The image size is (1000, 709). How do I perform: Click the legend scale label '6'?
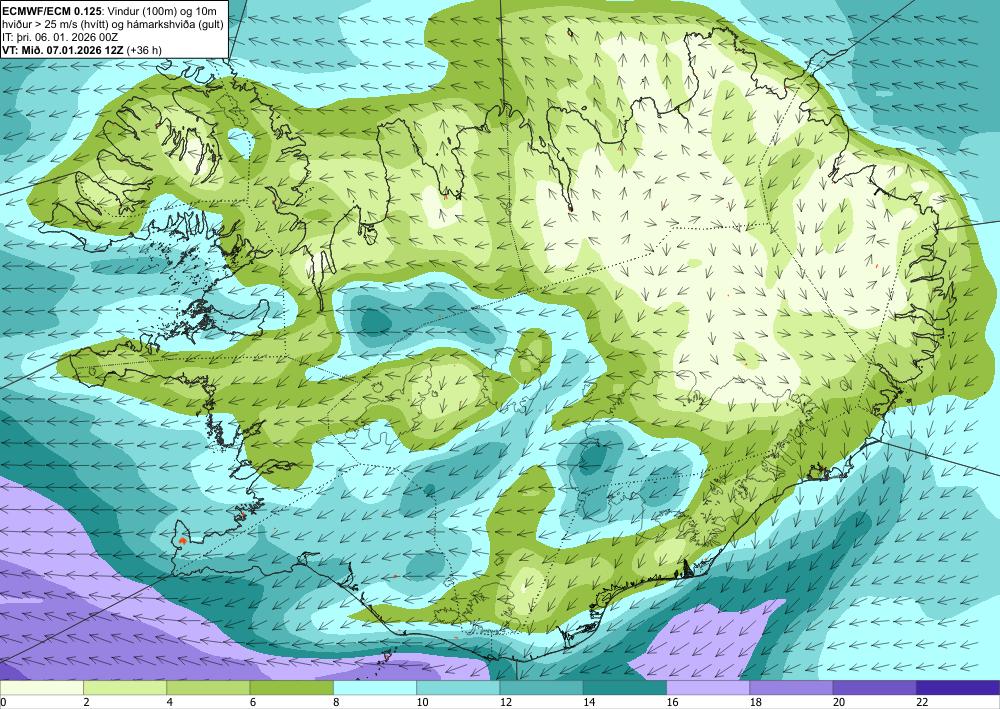pyautogui.click(x=253, y=703)
